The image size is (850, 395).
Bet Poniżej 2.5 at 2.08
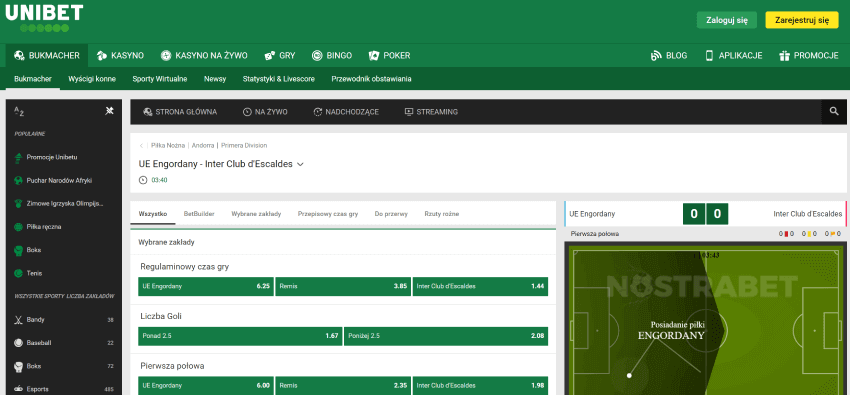[x=446, y=336]
